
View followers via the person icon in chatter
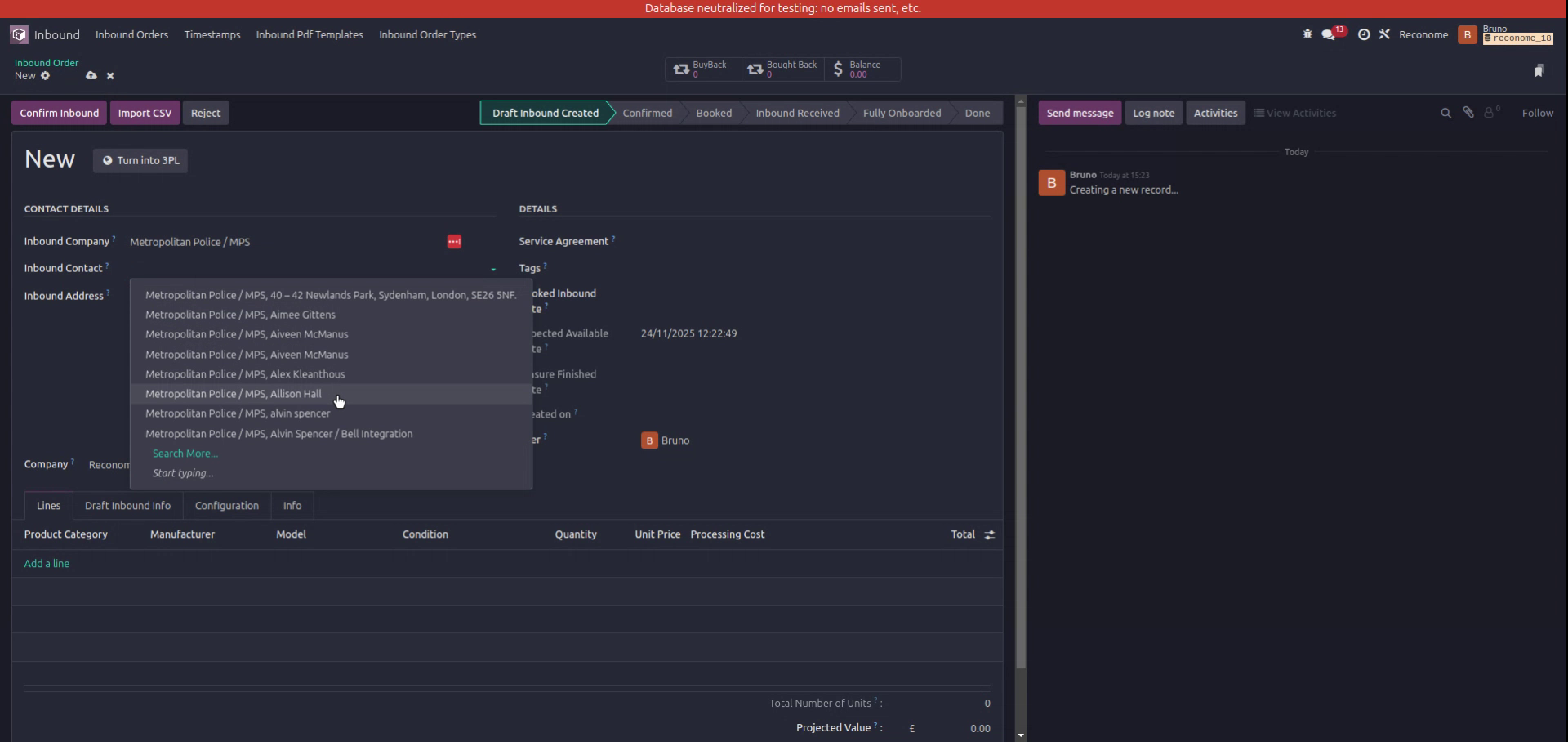click(1491, 112)
